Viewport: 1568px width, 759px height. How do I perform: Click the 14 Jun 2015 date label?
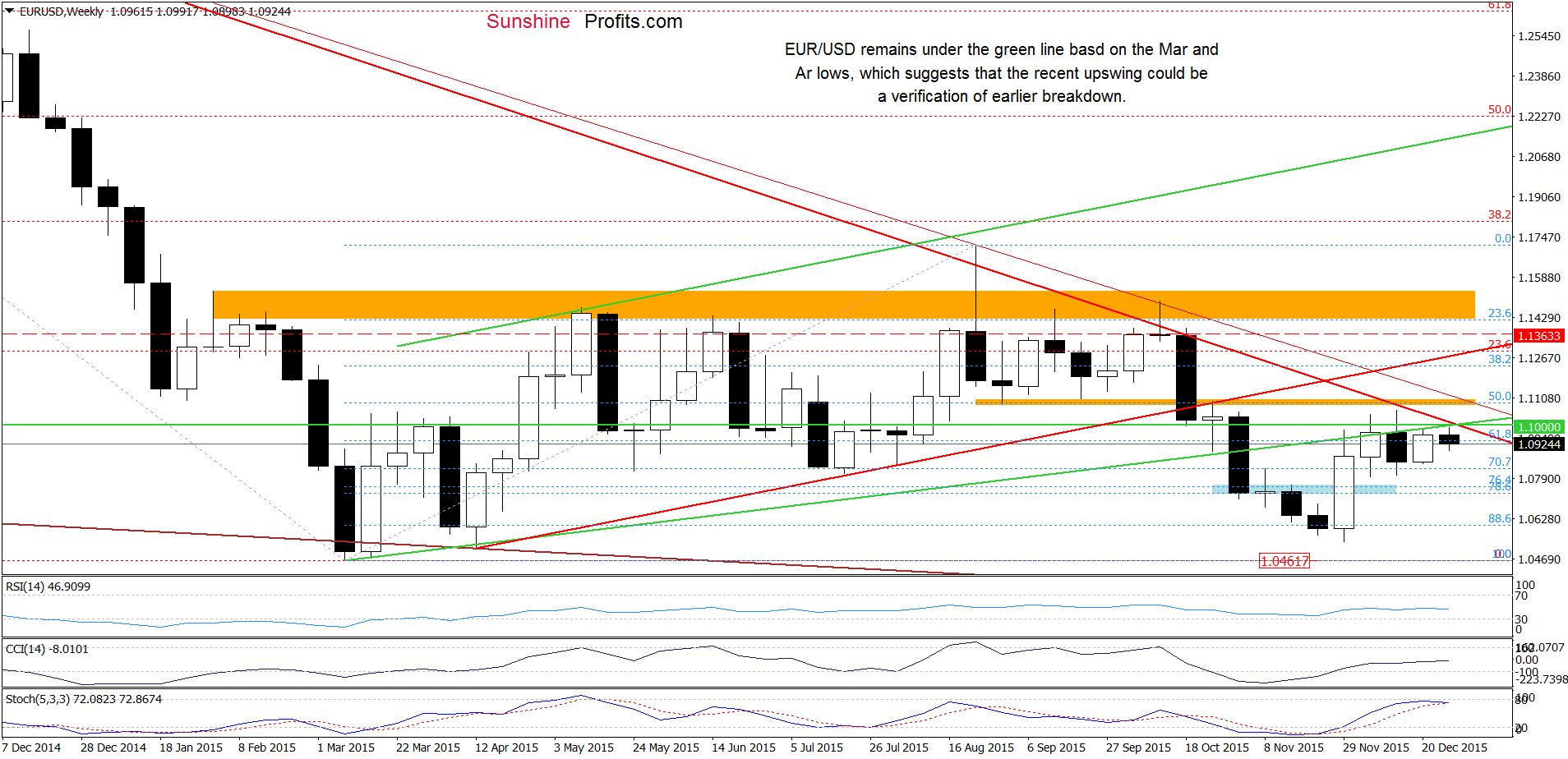tap(744, 747)
